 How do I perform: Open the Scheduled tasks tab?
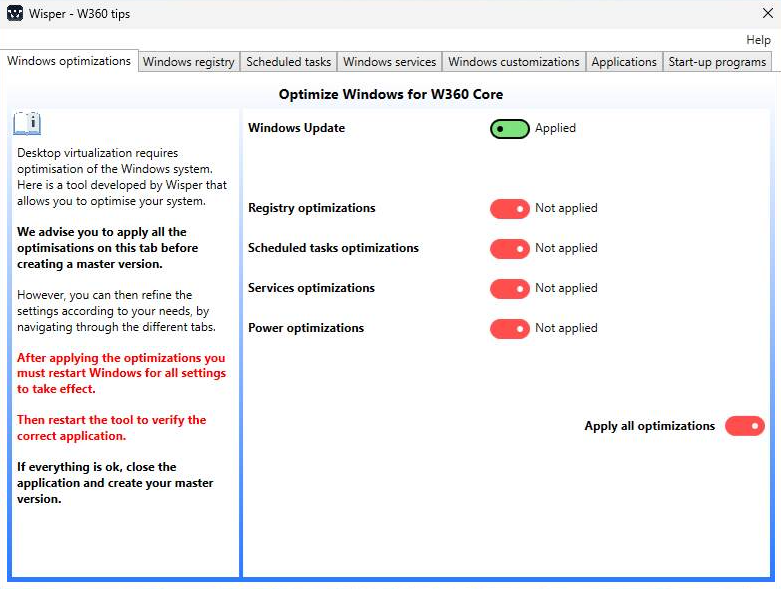[288, 62]
